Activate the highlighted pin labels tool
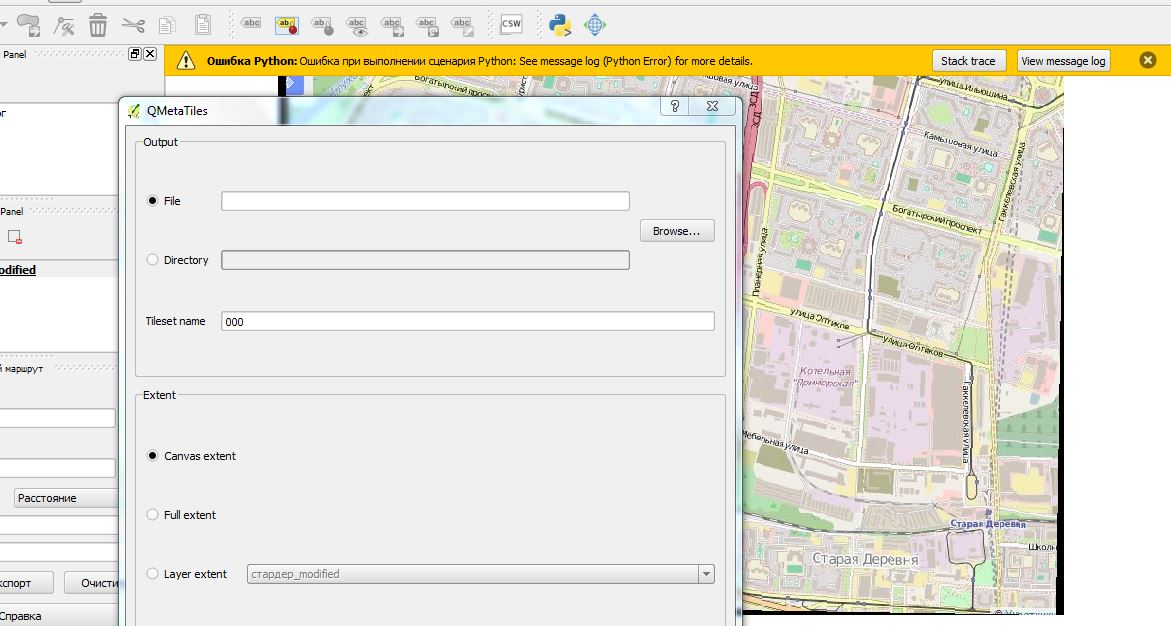Screen dimensions: 1171x626 click(x=287, y=25)
